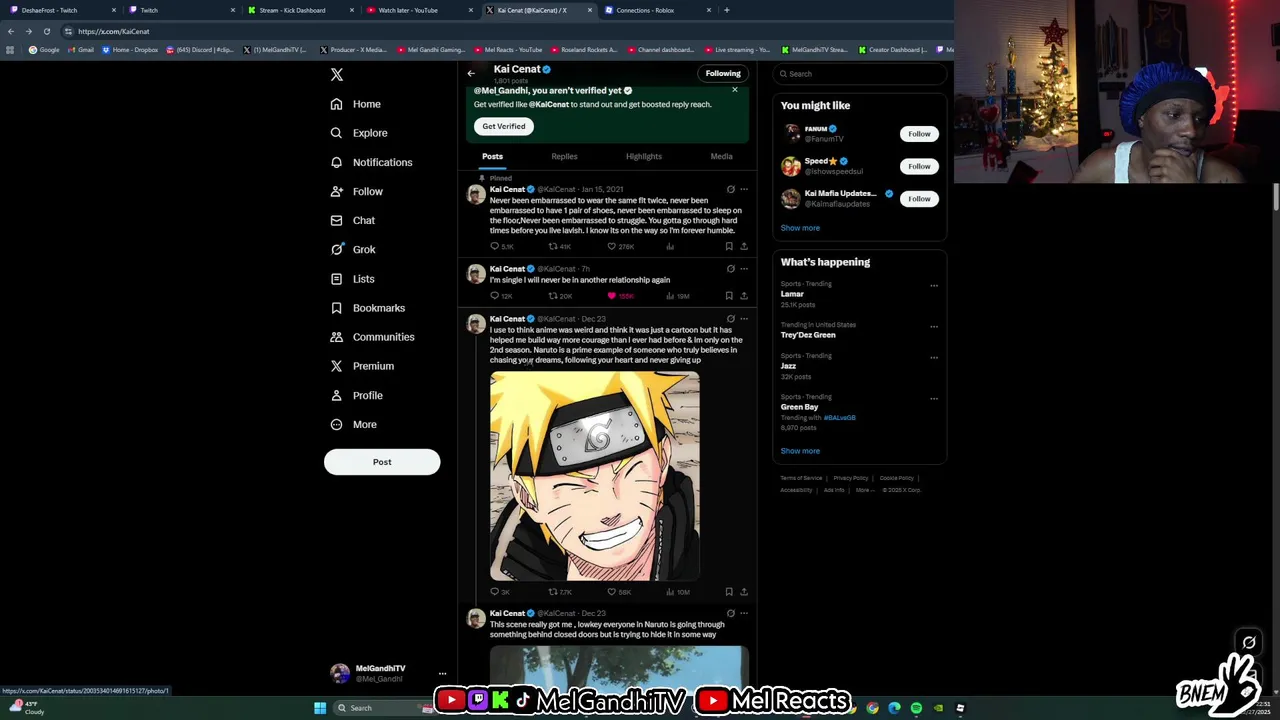This screenshot has width=1280, height=720.
Task: Show more trends in What's happening
Action: tap(800, 451)
